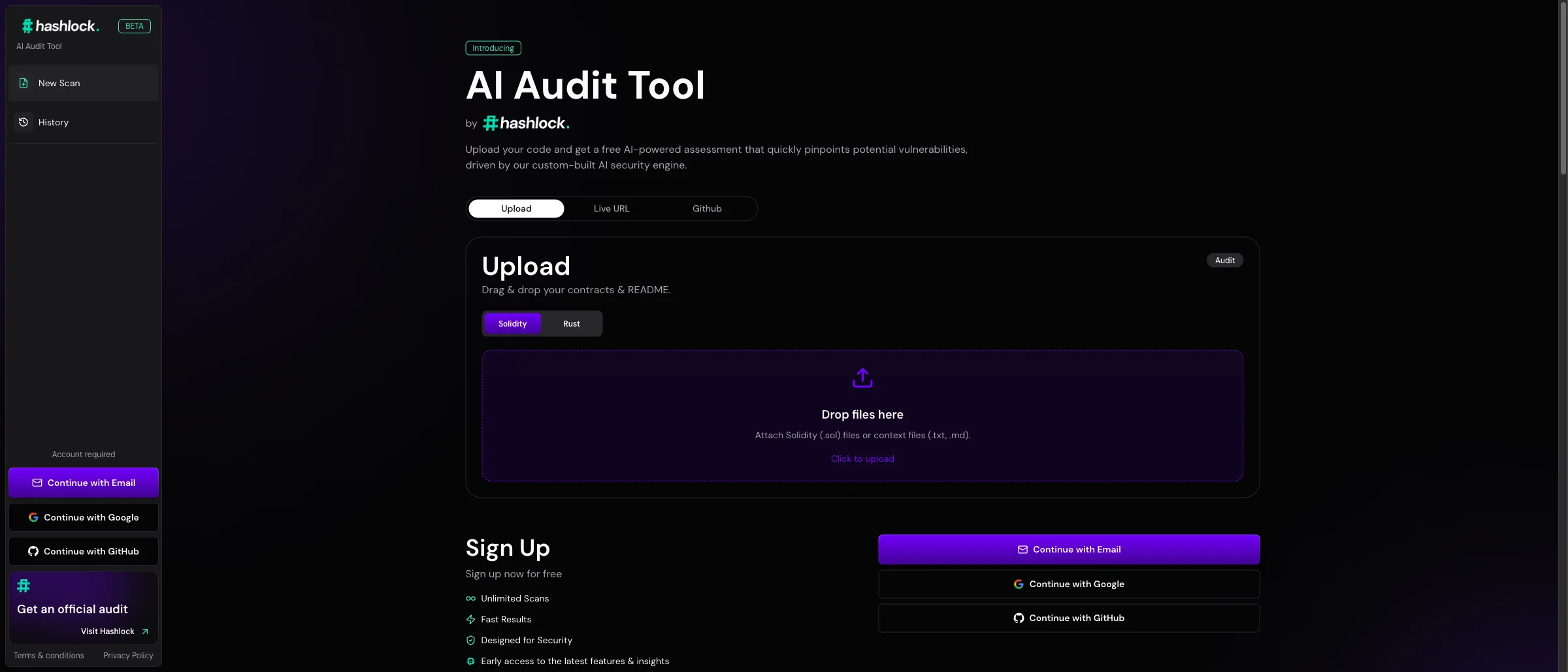Viewport: 1568px width, 672px height.
Task: Click the envelope icon on Continue with Email
Action: point(37,483)
